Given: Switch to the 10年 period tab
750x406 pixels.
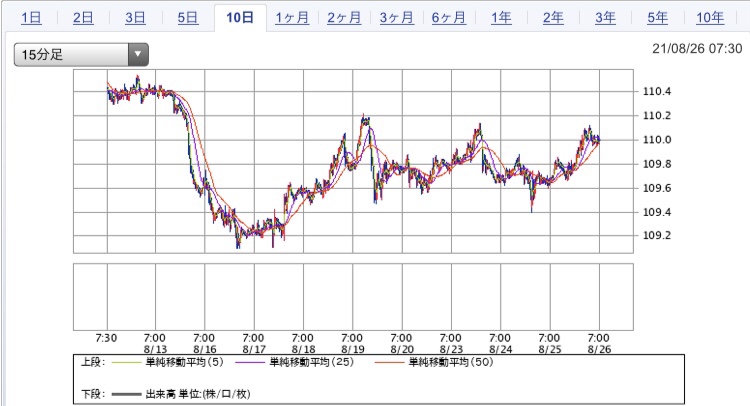Looking at the screenshot, I should coord(710,18).
